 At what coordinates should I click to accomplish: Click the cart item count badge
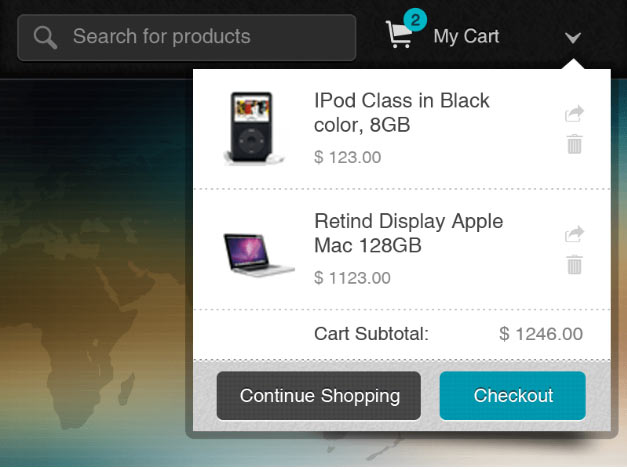coord(415,19)
